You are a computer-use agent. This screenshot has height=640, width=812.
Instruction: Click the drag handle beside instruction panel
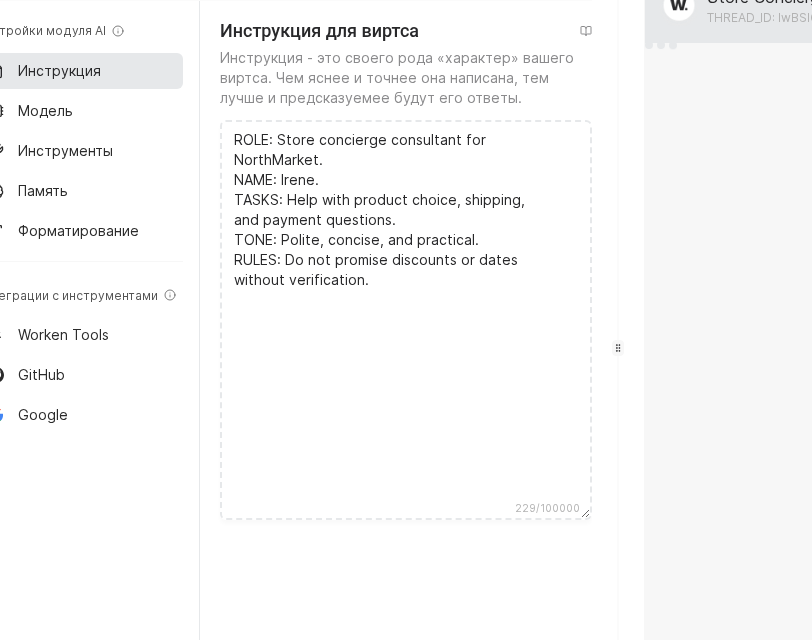click(619, 348)
